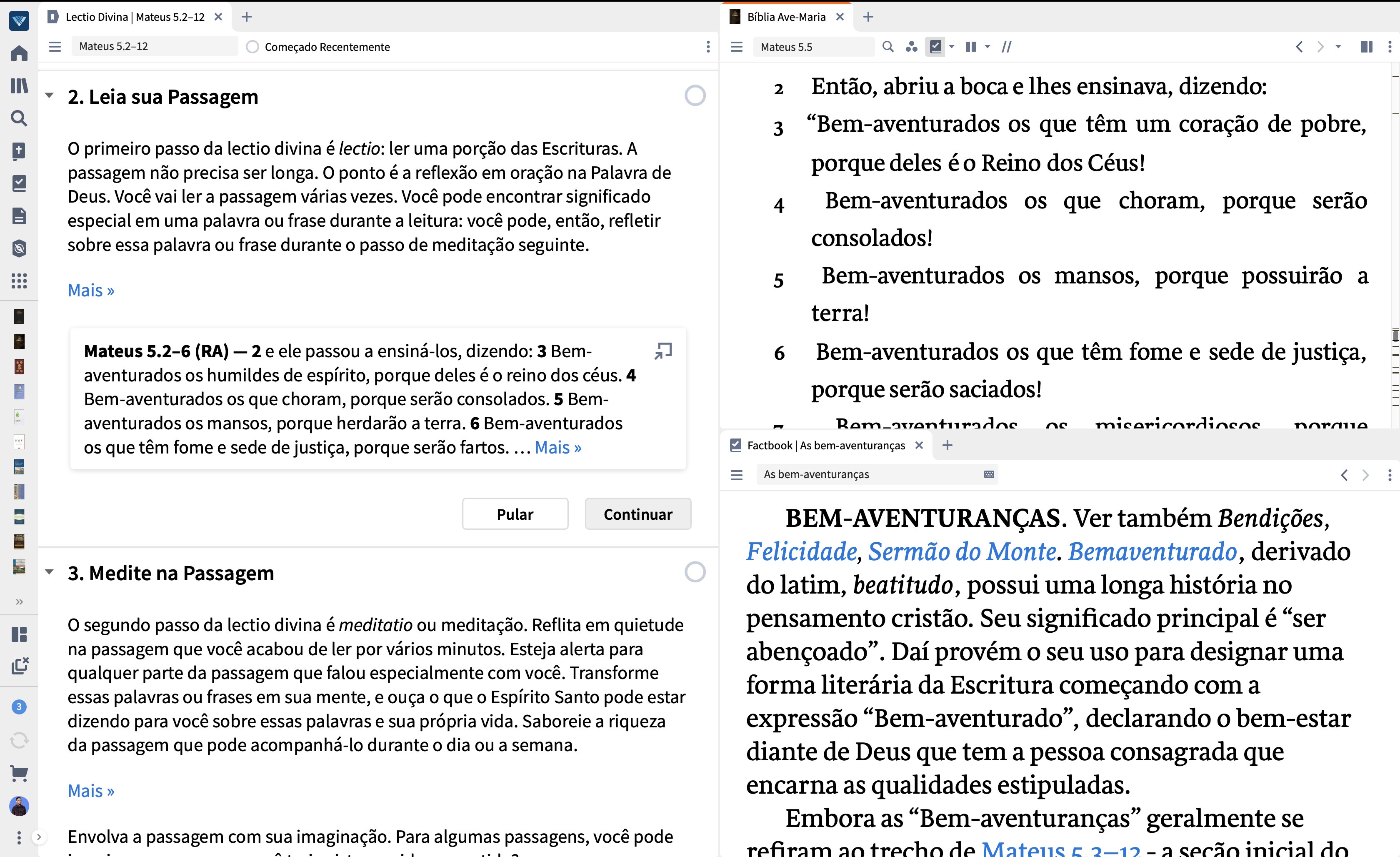Open the Factbook panel hamburger menu
1400x857 pixels.
click(736, 474)
